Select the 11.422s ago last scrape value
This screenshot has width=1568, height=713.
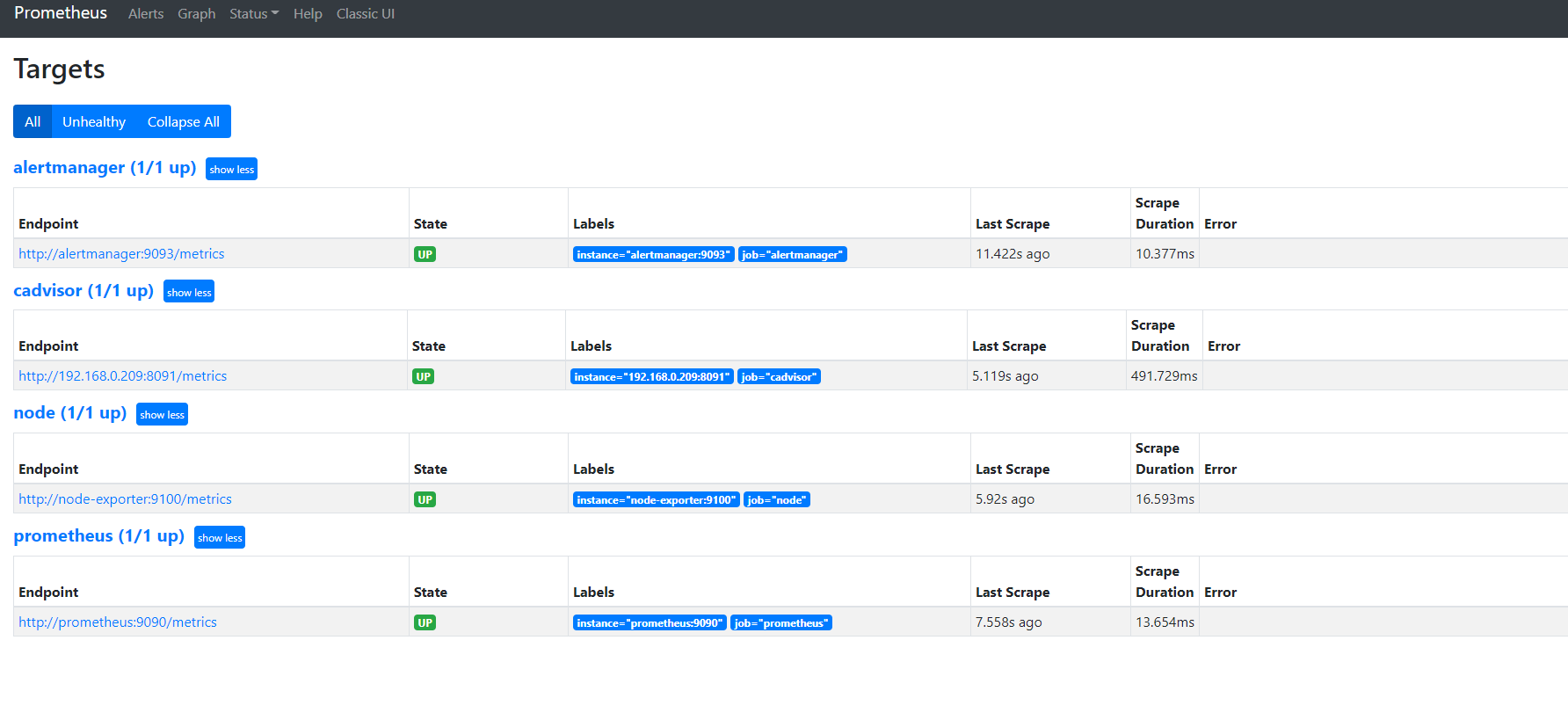point(1013,253)
